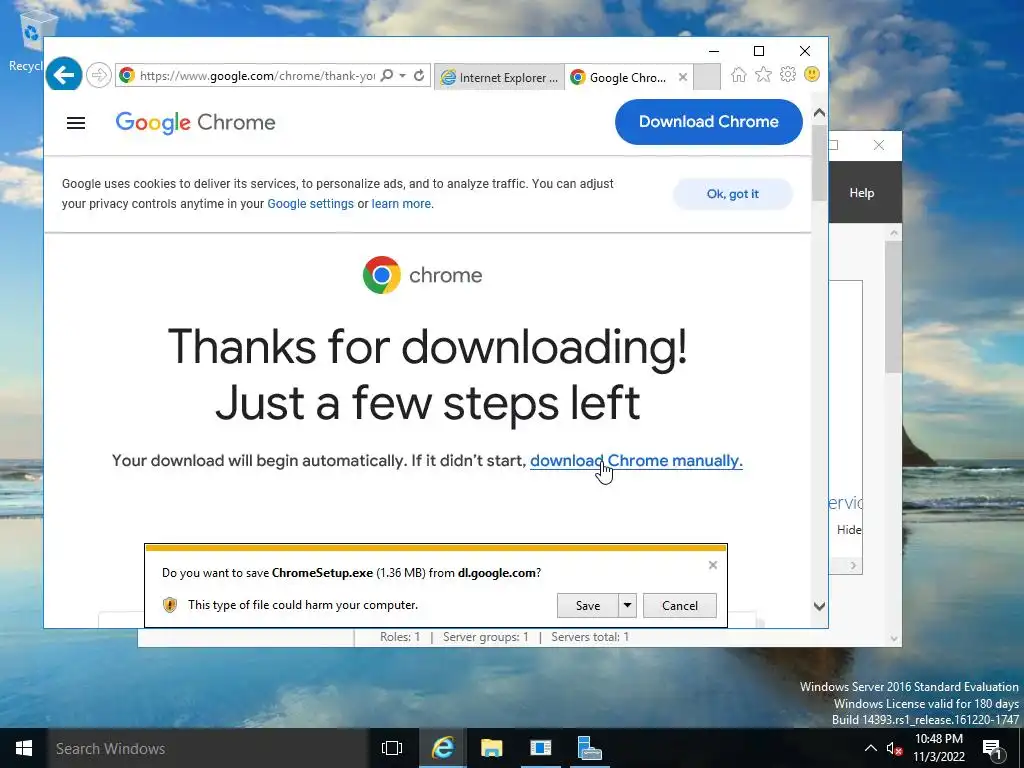Click Ok, got it cookie button
1024x768 pixels.
(733, 194)
